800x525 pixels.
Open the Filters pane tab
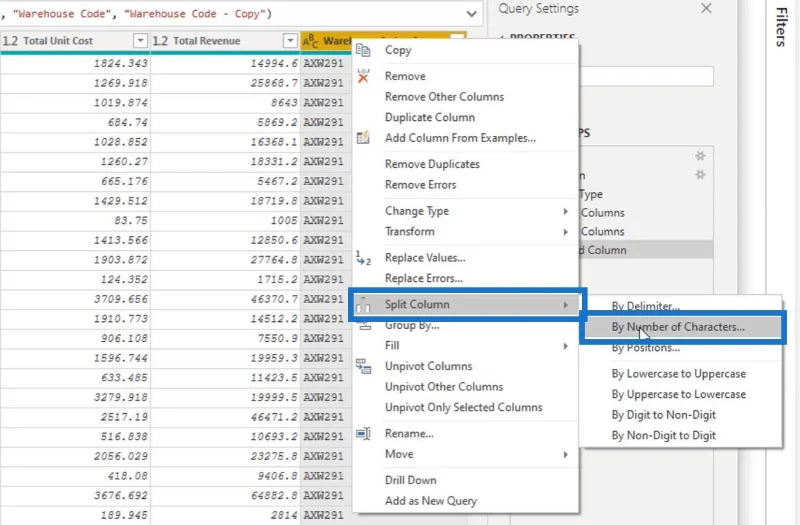[782, 27]
